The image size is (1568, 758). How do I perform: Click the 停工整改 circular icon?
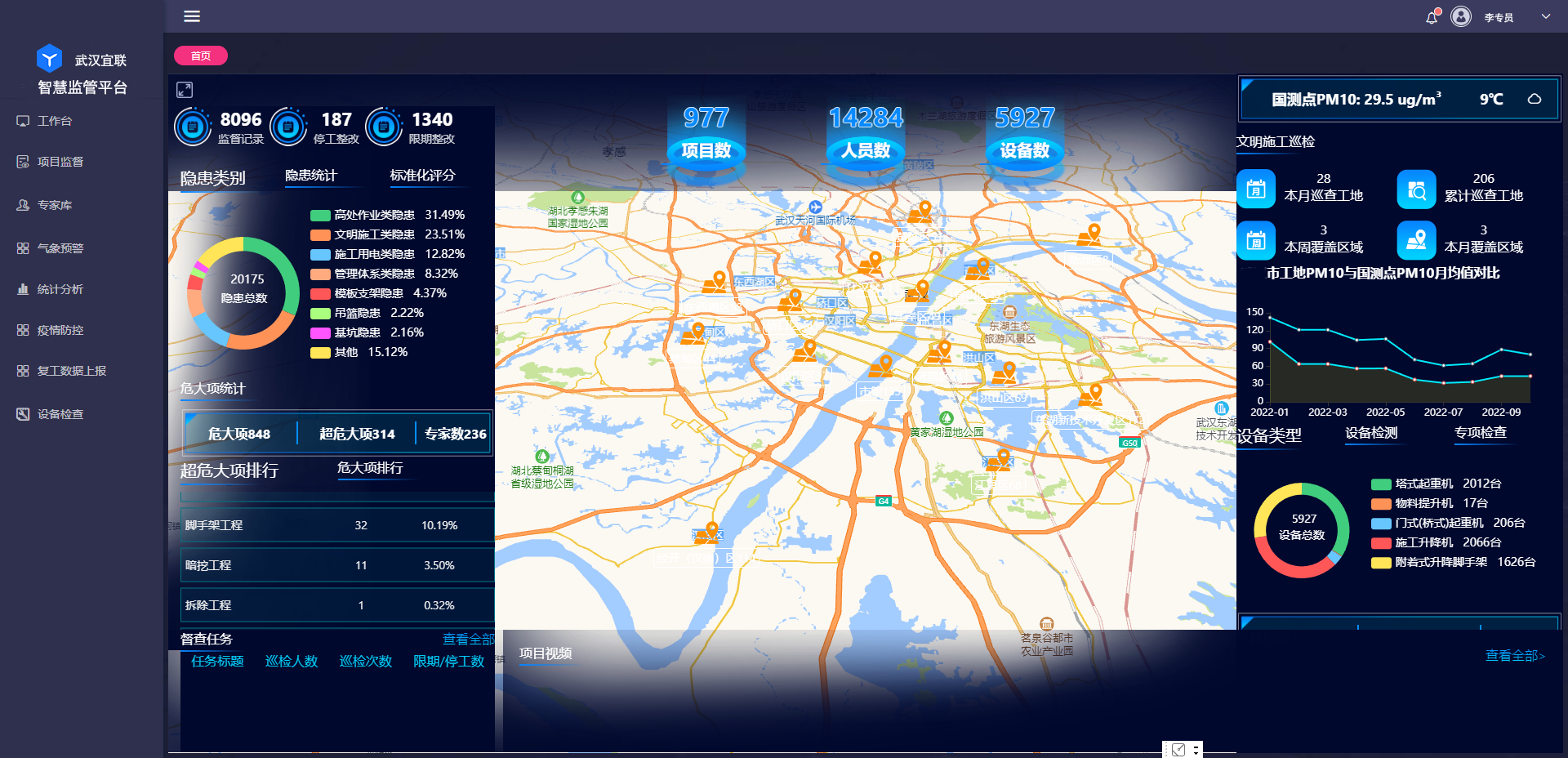288,127
